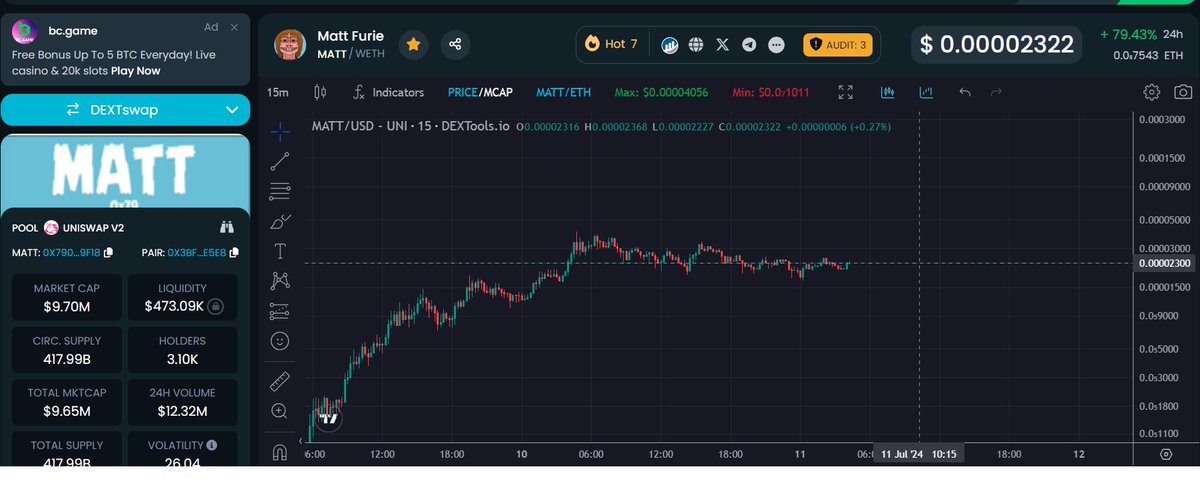
Task: Select the brush drawing tool
Action: [x=281, y=221]
